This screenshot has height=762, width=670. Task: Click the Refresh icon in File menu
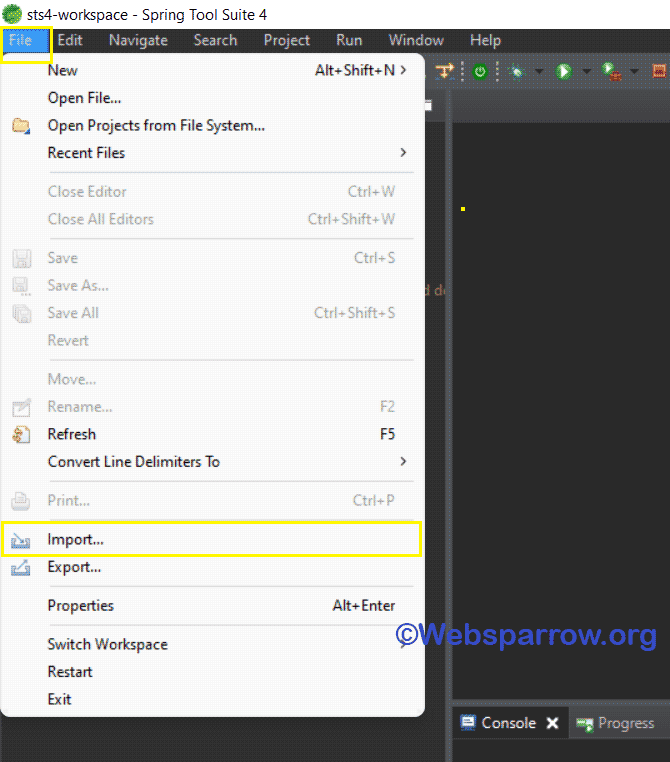21,434
